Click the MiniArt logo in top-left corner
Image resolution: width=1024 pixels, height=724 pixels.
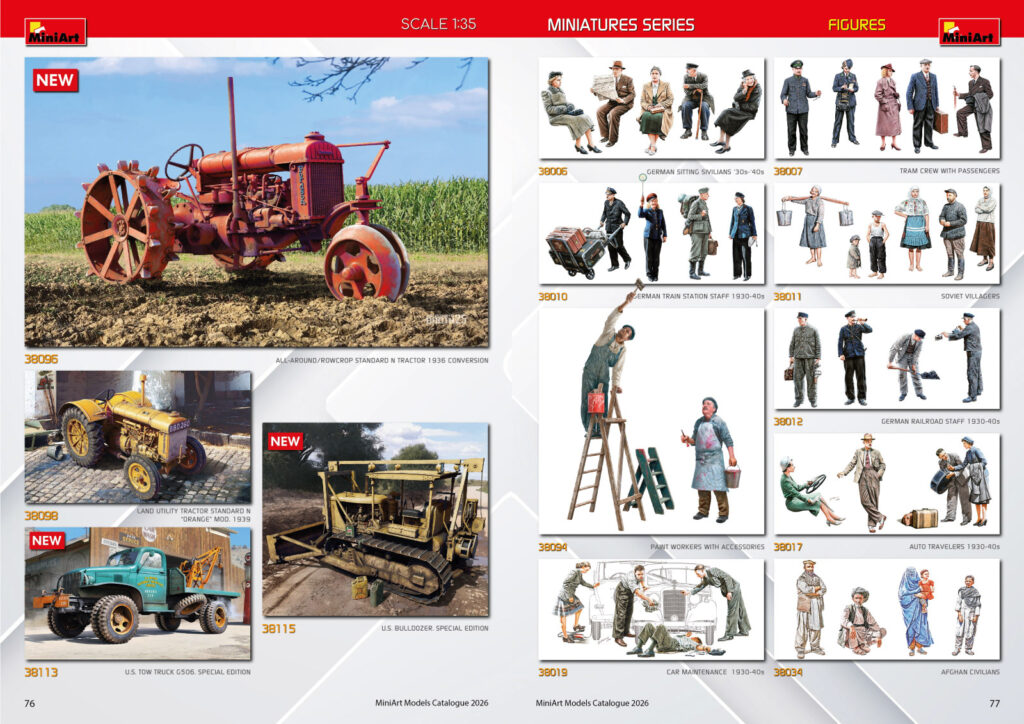point(55,32)
